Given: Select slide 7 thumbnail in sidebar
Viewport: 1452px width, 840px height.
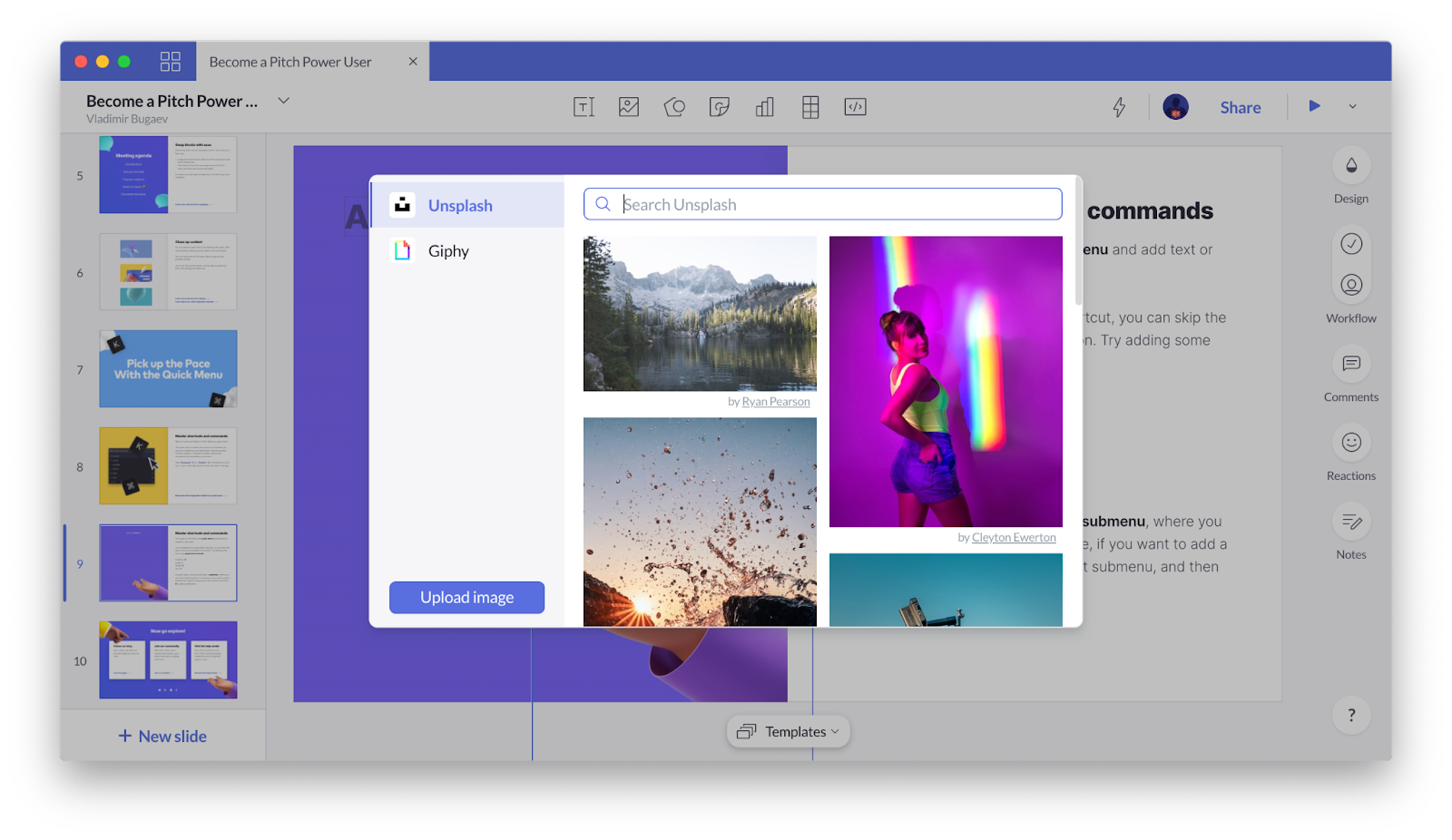Looking at the screenshot, I should point(168,369).
